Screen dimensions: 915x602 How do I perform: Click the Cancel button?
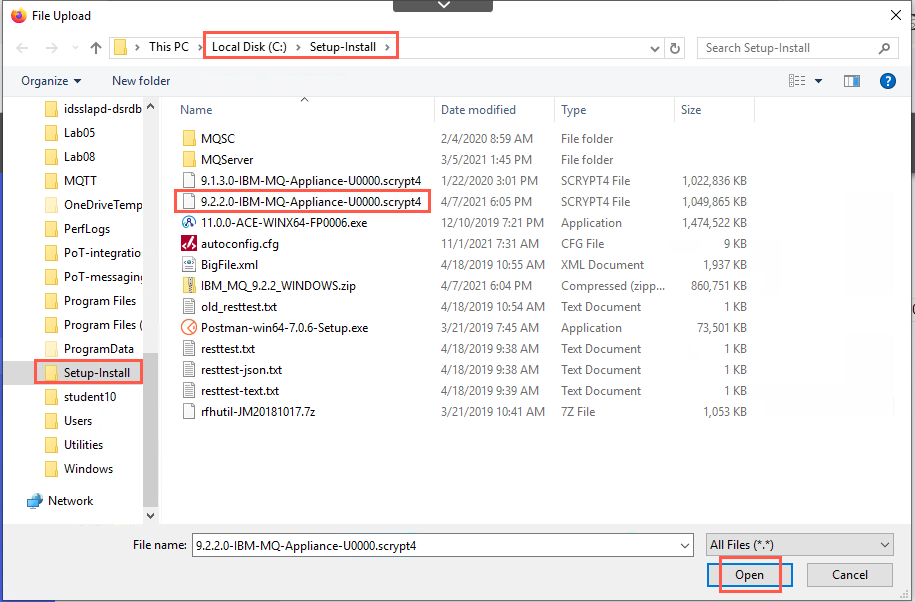(850, 575)
